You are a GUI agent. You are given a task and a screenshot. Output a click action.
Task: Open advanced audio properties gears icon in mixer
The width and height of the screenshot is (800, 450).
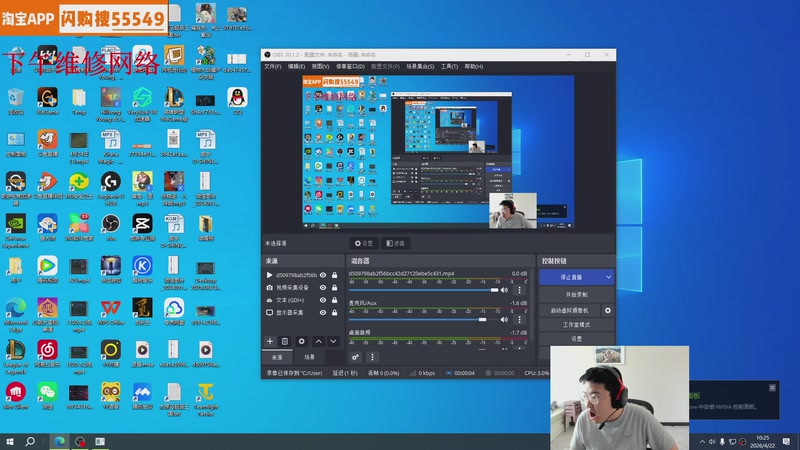click(x=356, y=357)
